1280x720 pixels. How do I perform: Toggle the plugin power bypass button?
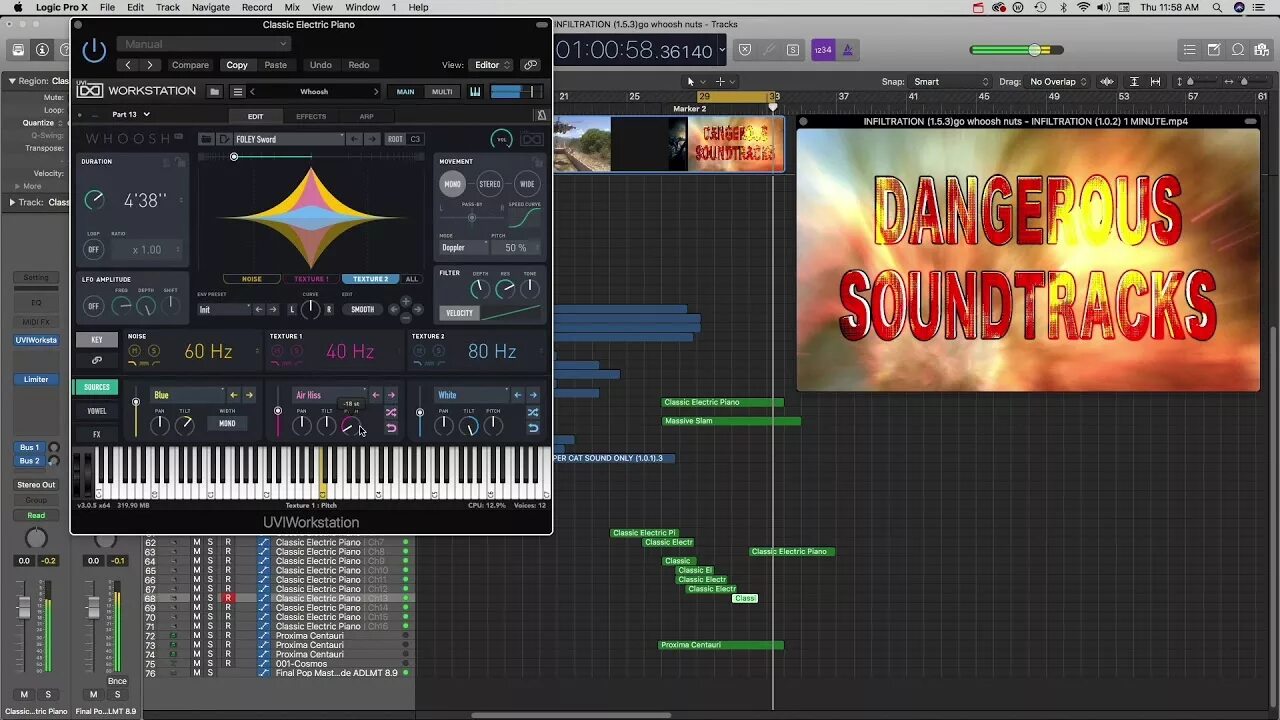94,50
